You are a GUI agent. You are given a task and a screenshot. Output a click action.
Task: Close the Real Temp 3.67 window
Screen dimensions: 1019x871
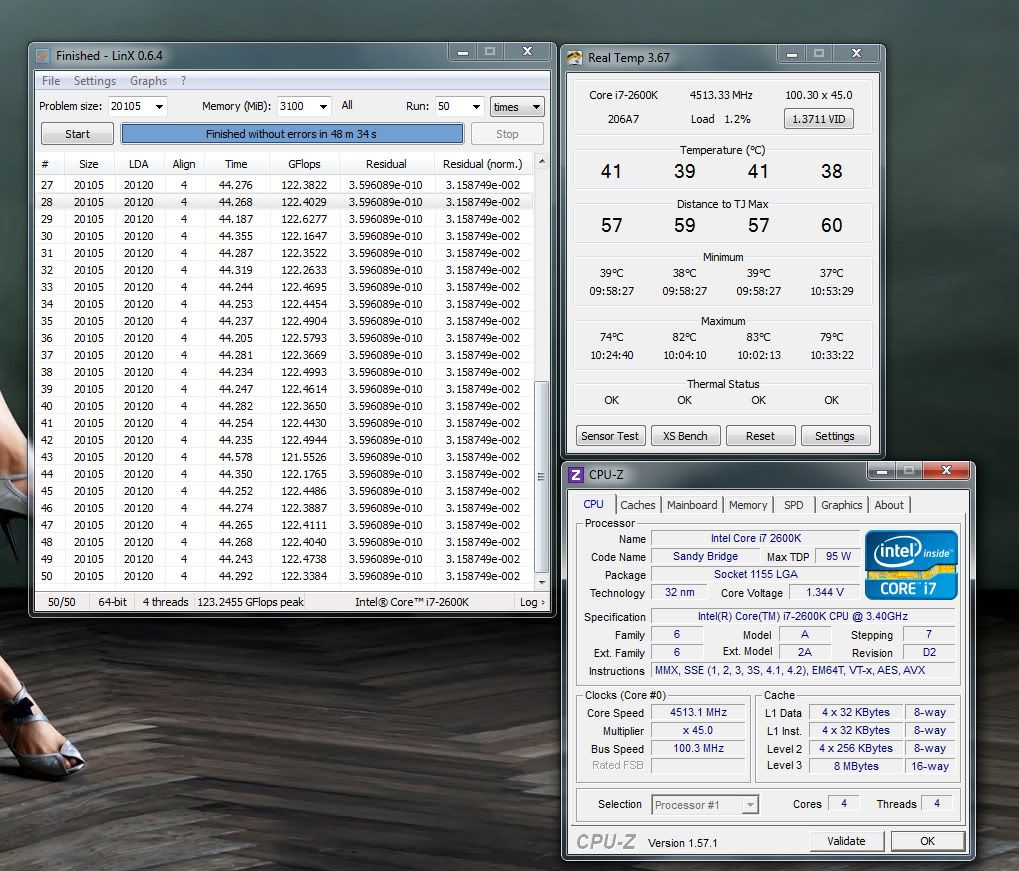pos(857,54)
